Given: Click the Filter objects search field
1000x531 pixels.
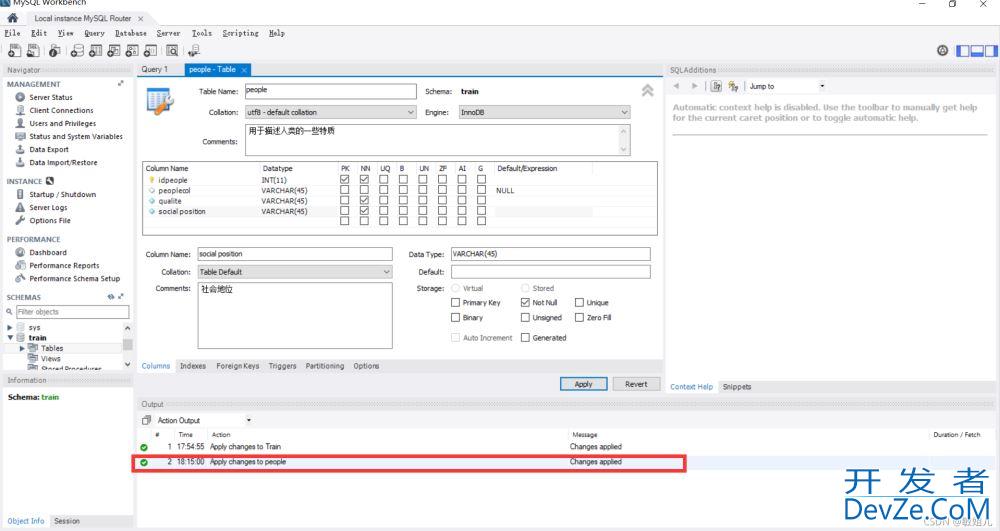Looking at the screenshot, I should [x=72, y=312].
